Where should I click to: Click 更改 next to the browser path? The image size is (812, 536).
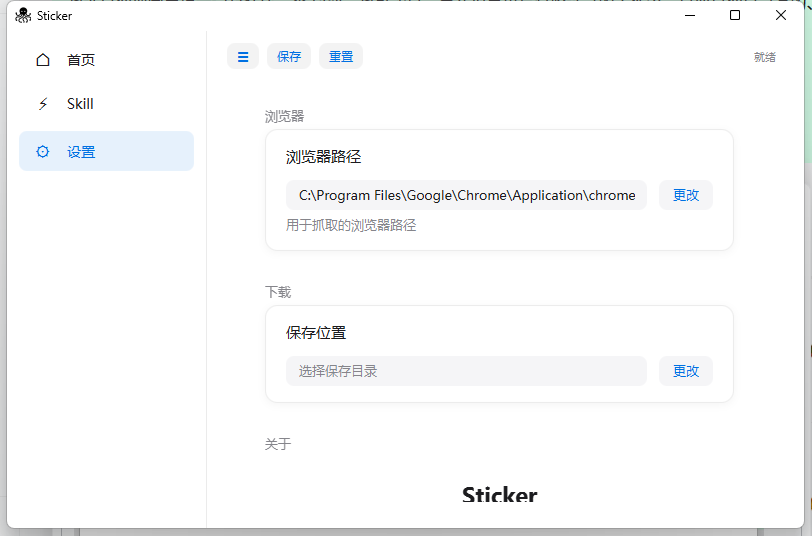[686, 195]
